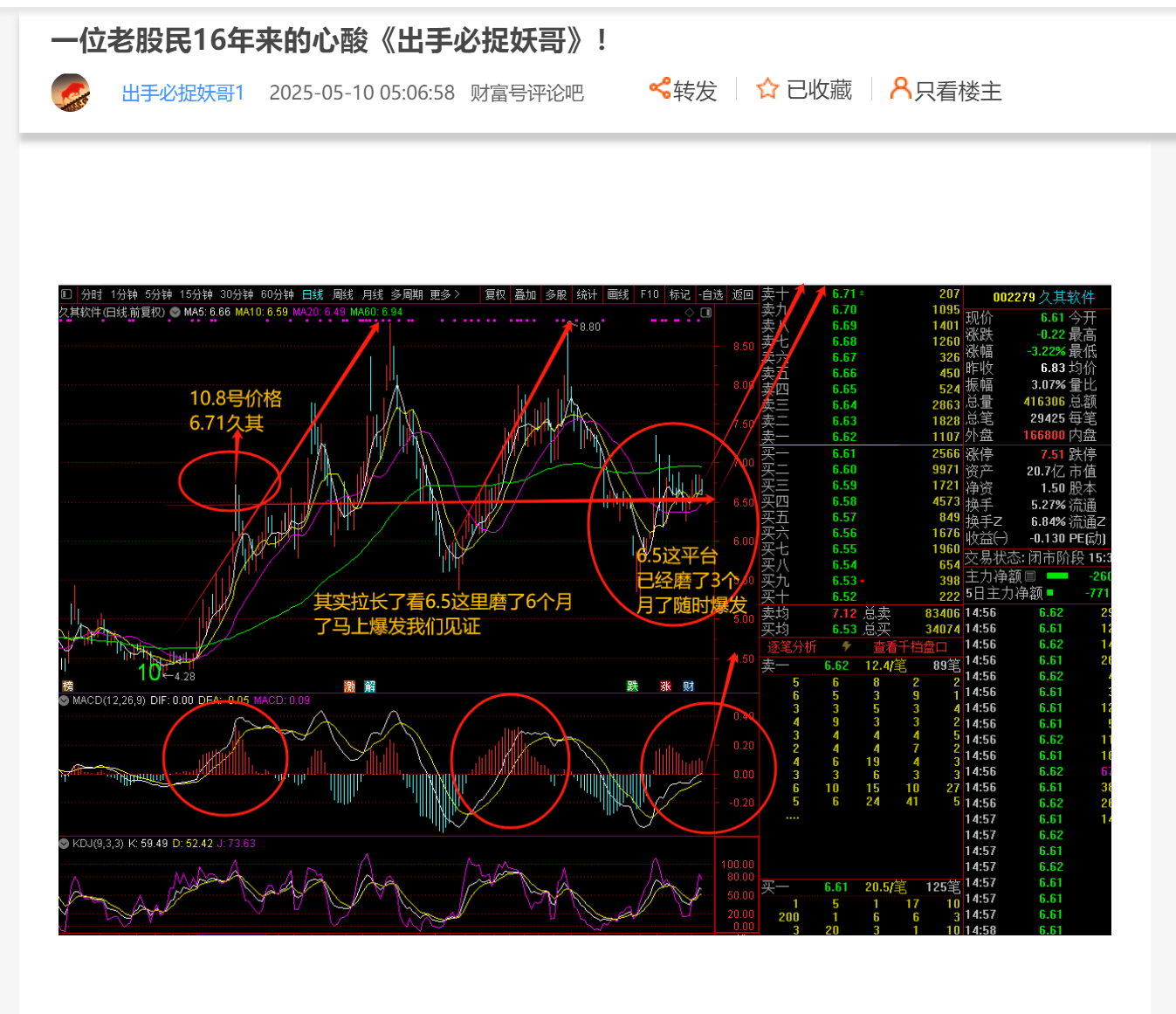Click the details icon next to 主力净额
This screenshot has height=1014, width=1176.
click(1030, 576)
